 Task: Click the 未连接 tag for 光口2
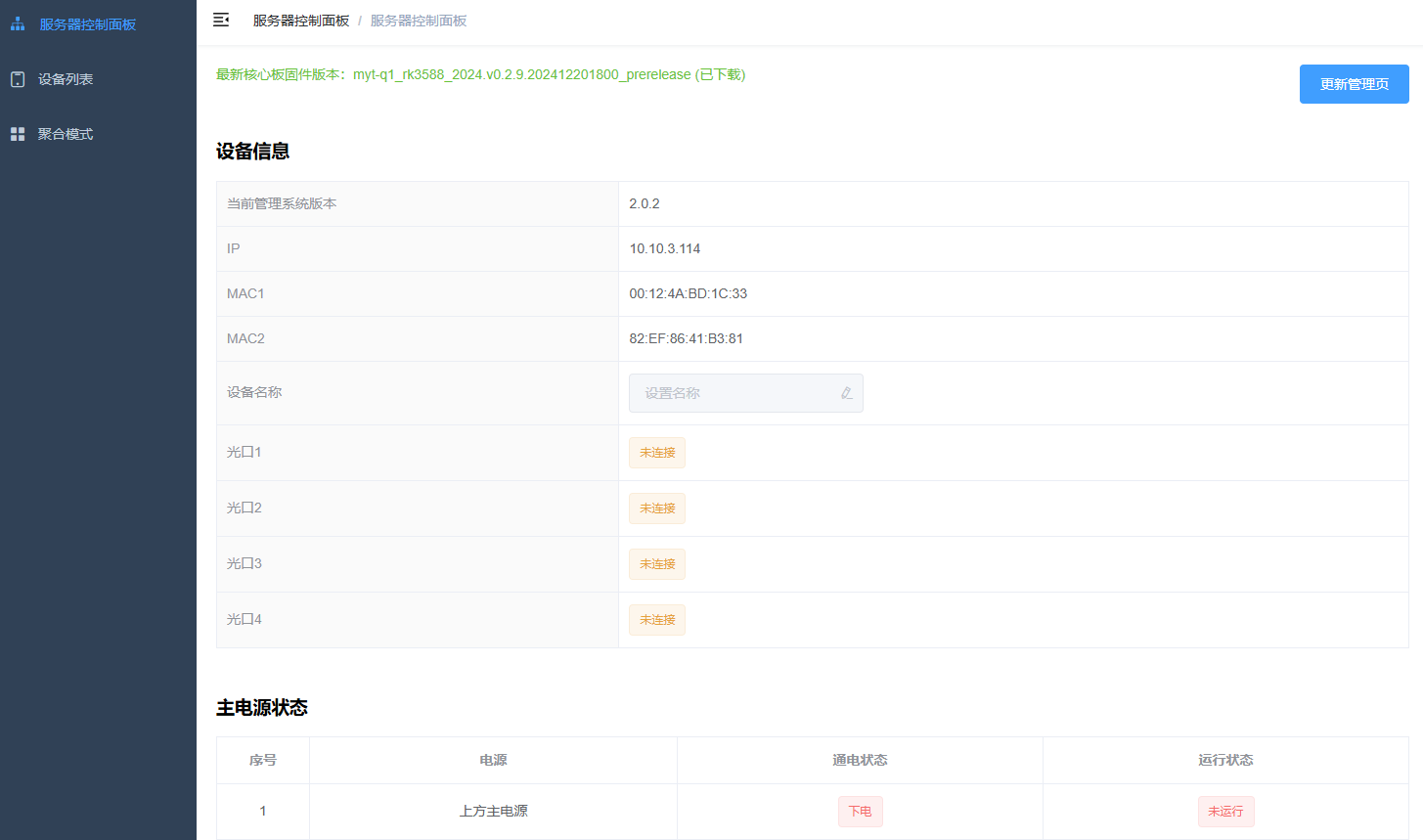pos(657,508)
